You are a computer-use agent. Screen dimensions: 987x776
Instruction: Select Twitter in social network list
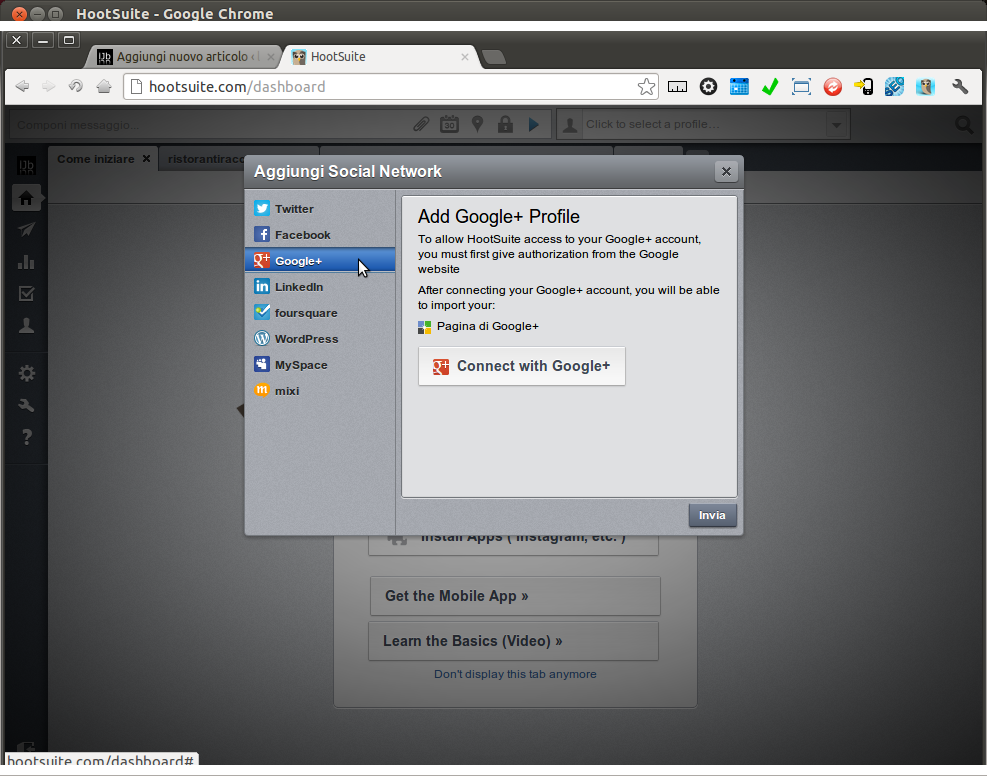320,209
